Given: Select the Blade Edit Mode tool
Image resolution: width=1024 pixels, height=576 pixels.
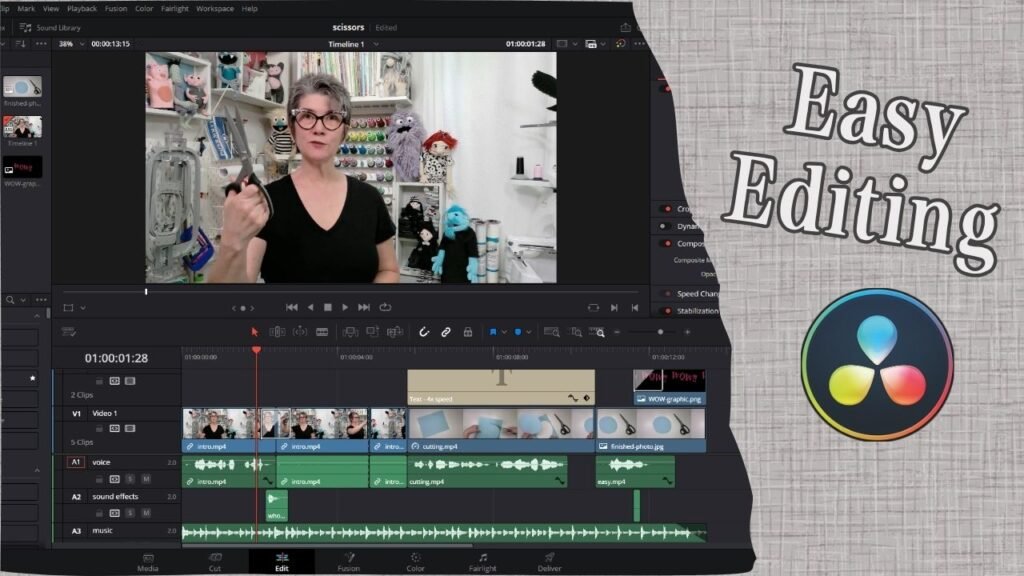Looking at the screenshot, I should coord(320,333).
